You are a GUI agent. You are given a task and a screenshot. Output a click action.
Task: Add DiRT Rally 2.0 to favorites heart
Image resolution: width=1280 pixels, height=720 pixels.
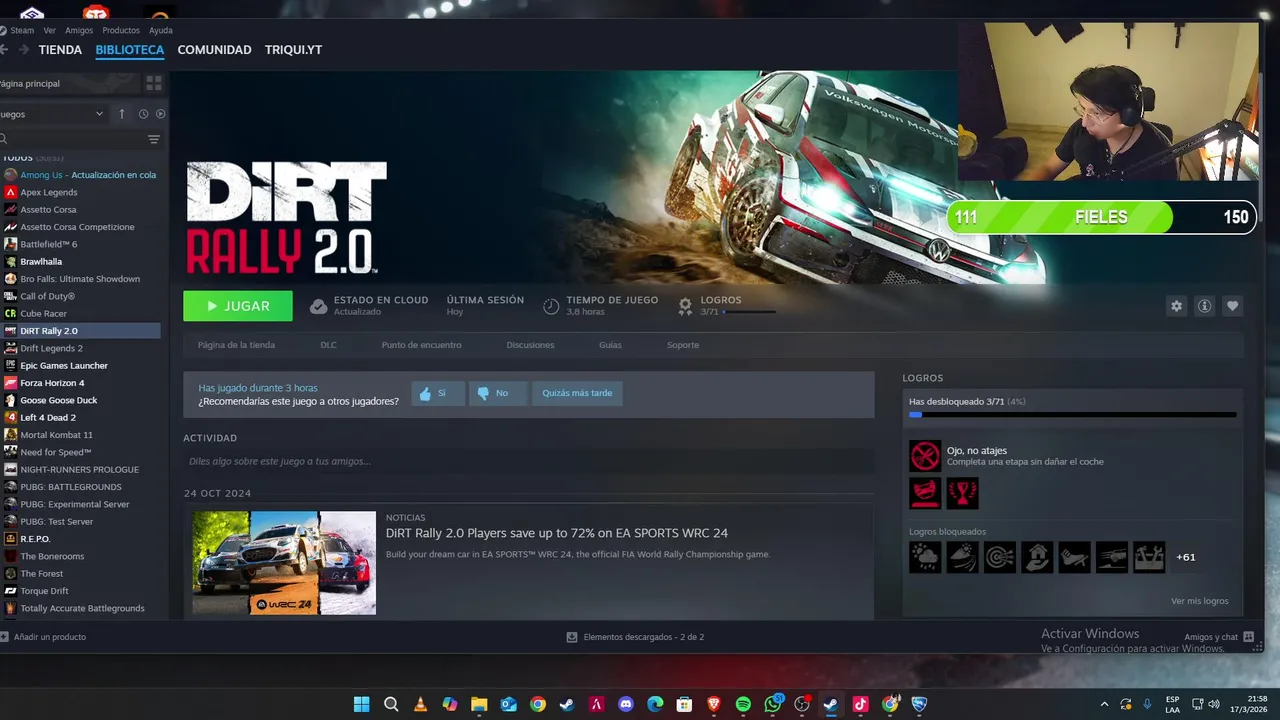tap(1232, 306)
